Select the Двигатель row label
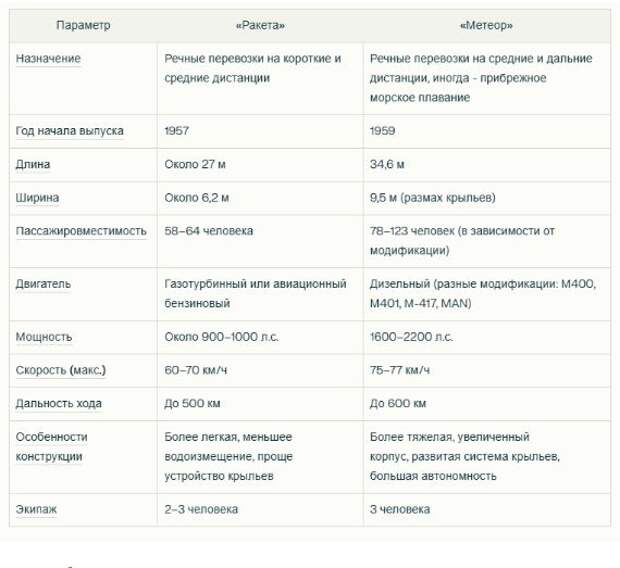Viewport: 620px width, 568px height. tap(43, 284)
